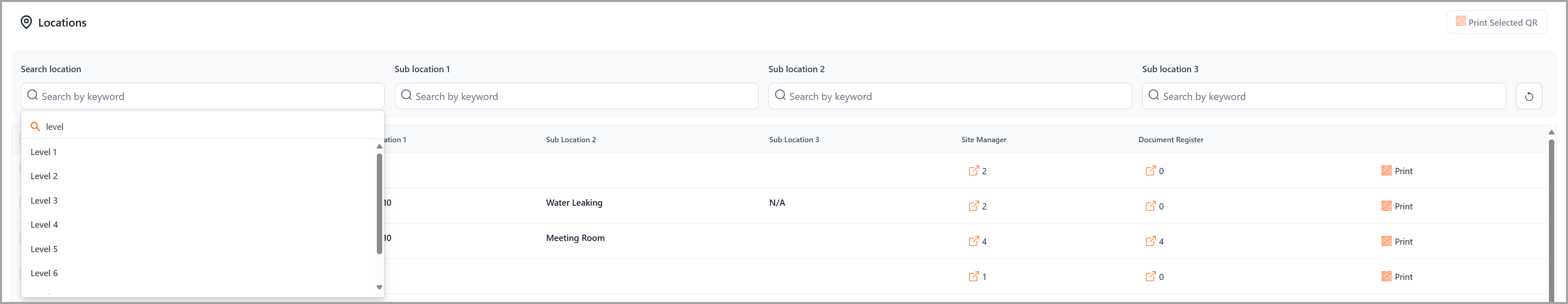Open Site Manager link icon showing 4
Screen dimensions: 1568x304
[x=973, y=241]
